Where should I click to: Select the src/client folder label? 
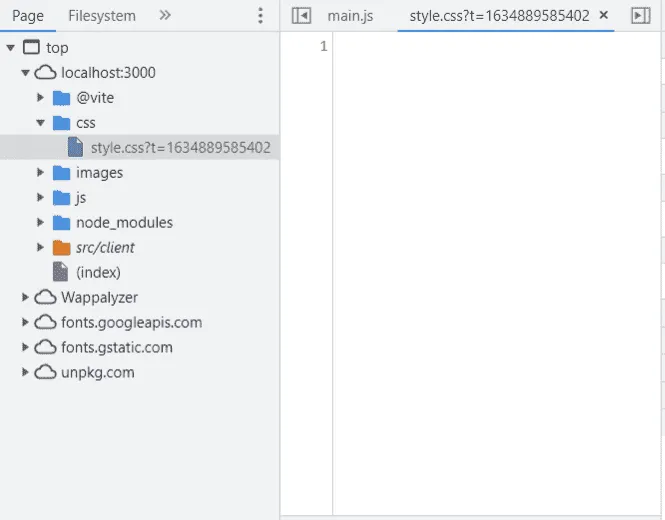point(105,248)
